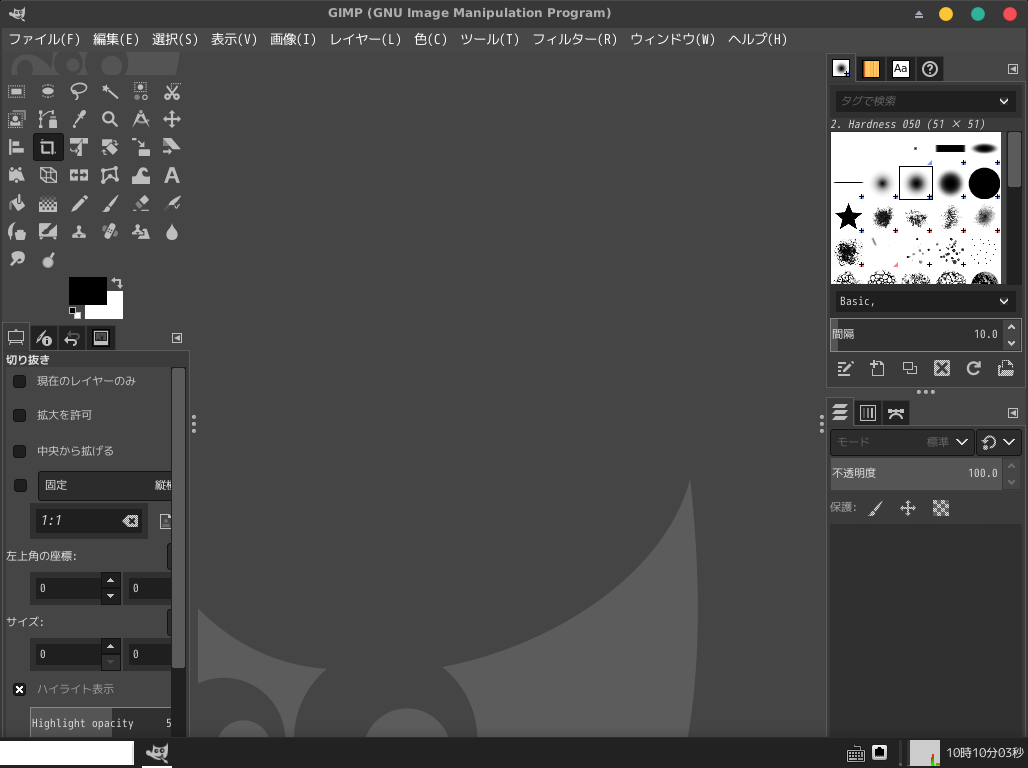Select the Paintbrush tool
This screenshot has width=1028, height=768.
tap(109, 203)
